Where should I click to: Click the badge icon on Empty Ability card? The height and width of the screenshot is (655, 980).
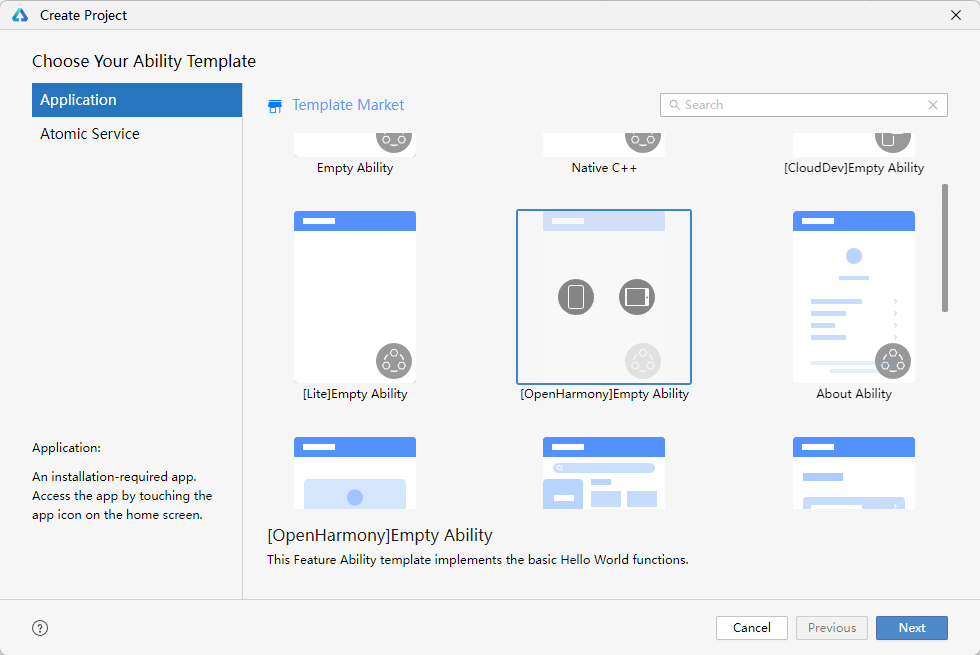tap(394, 141)
